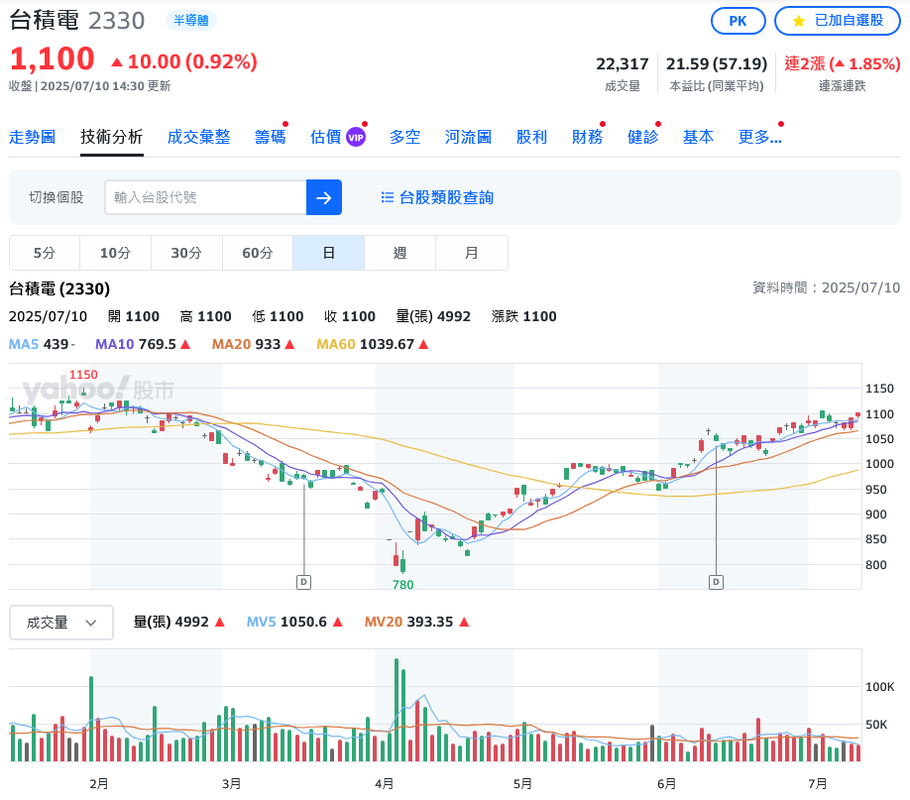
Task: Switch to the 健診 tab
Action: pos(643,137)
